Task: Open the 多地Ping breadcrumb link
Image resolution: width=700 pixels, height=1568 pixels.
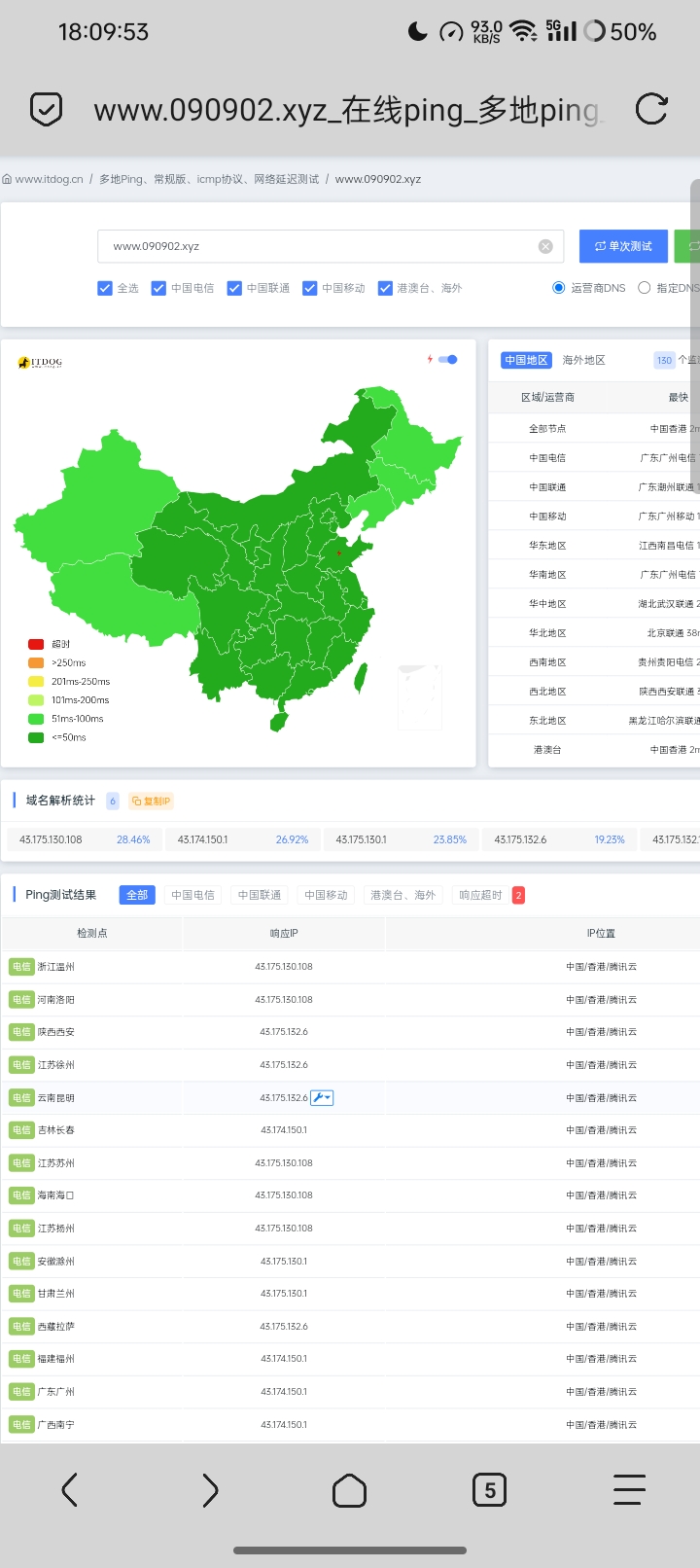Action: click(x=209, y=179)
